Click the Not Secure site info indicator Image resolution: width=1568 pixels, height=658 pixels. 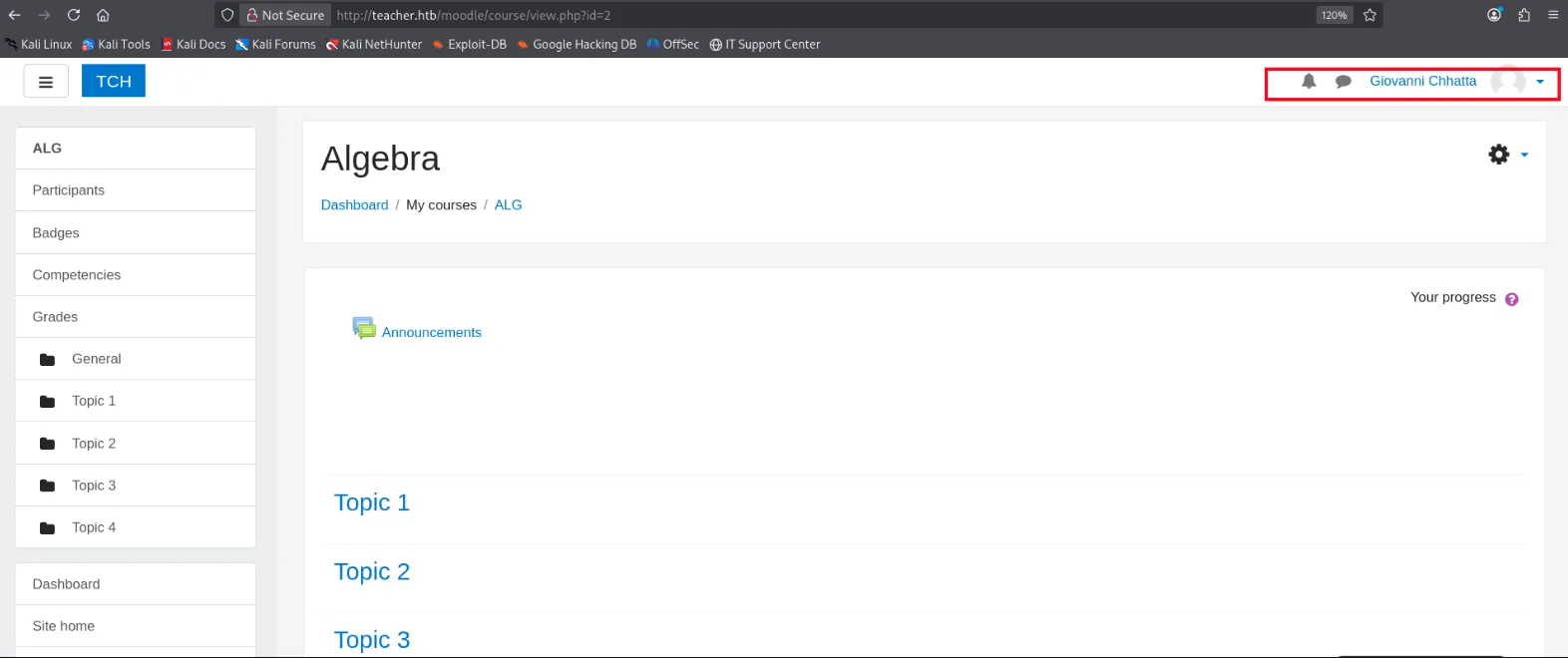[x=285, y=15]
